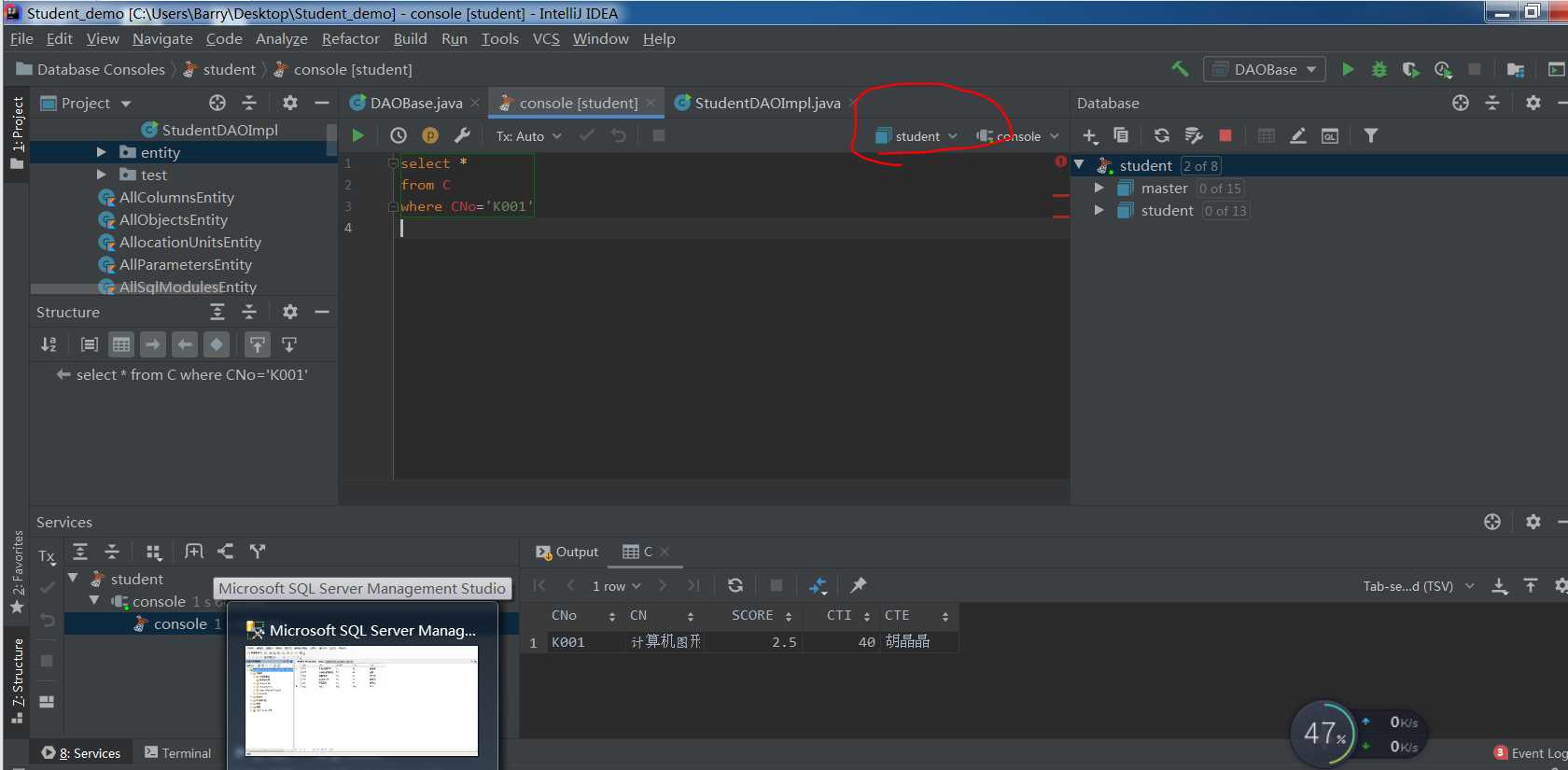Open the DAOBase run configuration dropdown
This screenshot has height=770, width=1568.
(x=1265, y=69)
